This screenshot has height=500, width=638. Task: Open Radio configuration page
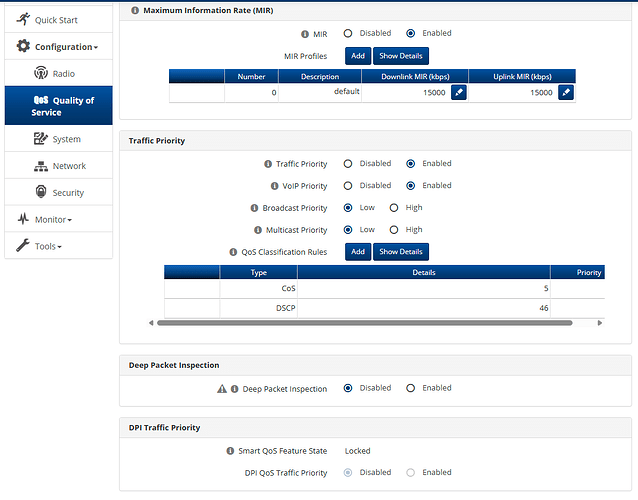[x=59, y=73]
